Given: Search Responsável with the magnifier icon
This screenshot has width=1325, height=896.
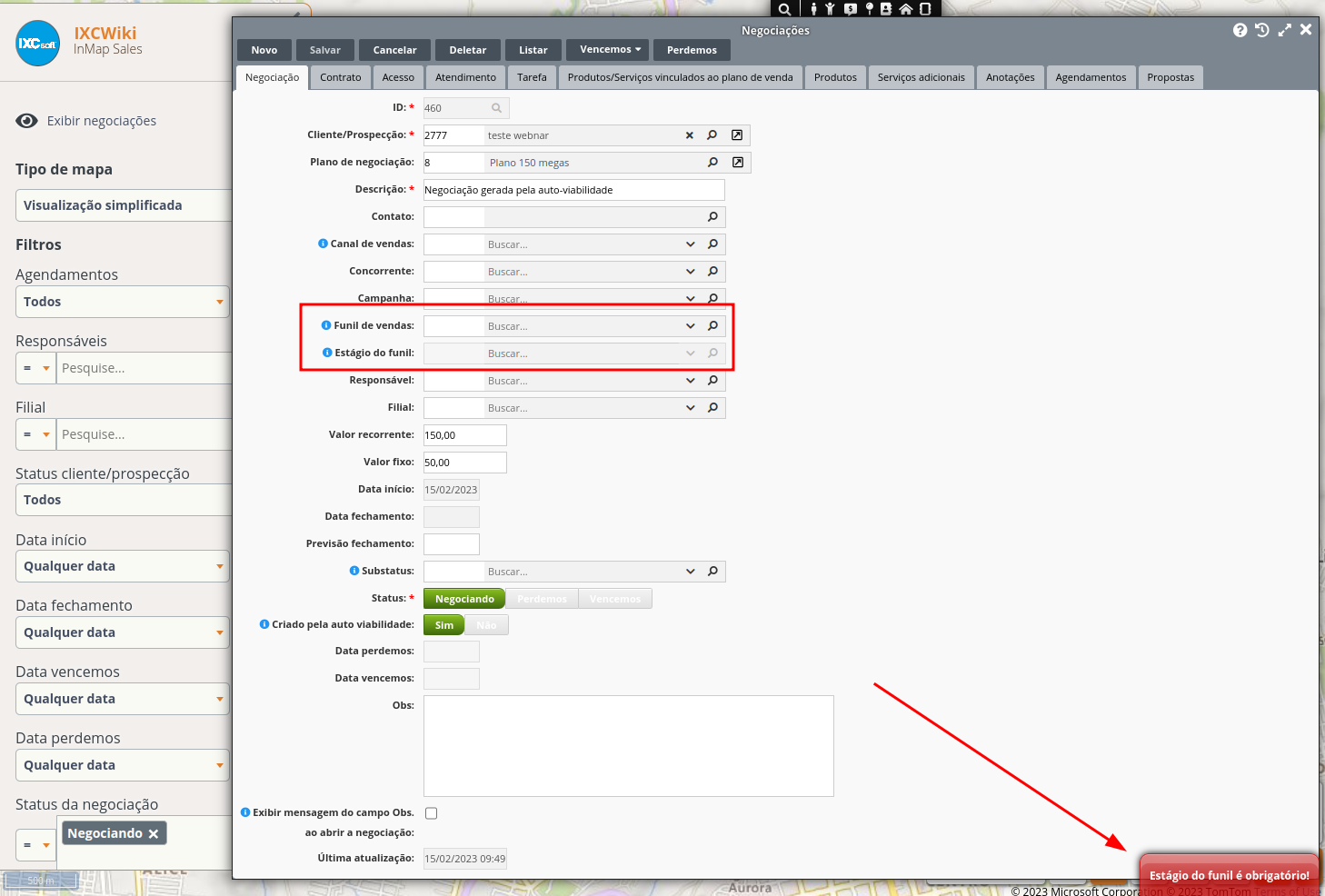Looking at the screenshot, I should (x=712, y=381).
